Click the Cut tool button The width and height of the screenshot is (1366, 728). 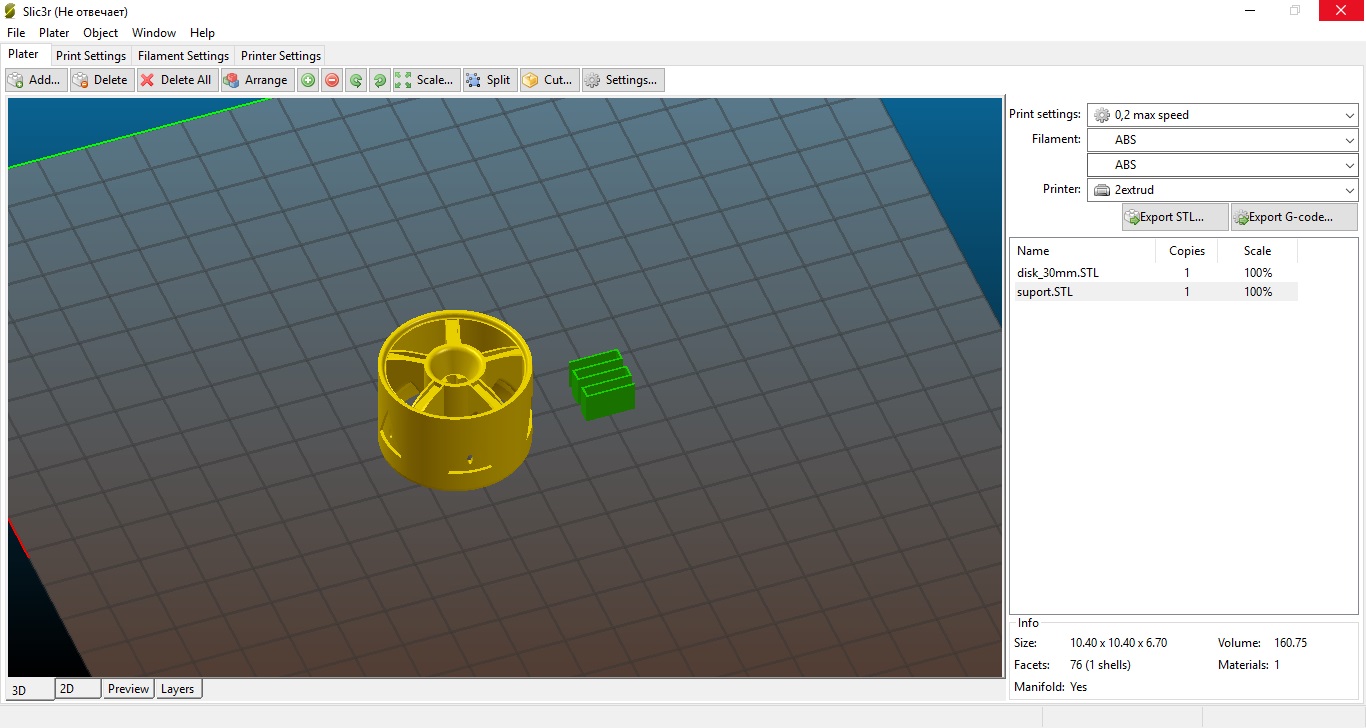point(549,80)
